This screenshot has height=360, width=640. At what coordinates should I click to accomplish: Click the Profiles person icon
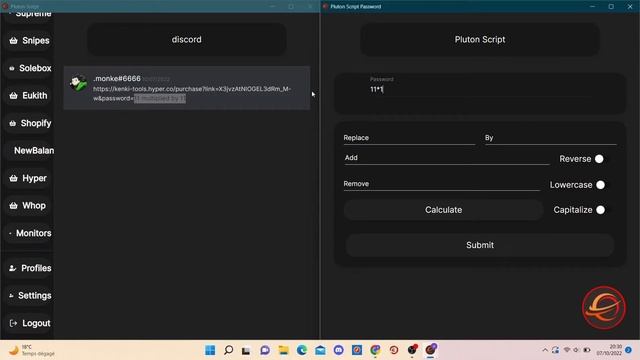click(13, 268)
